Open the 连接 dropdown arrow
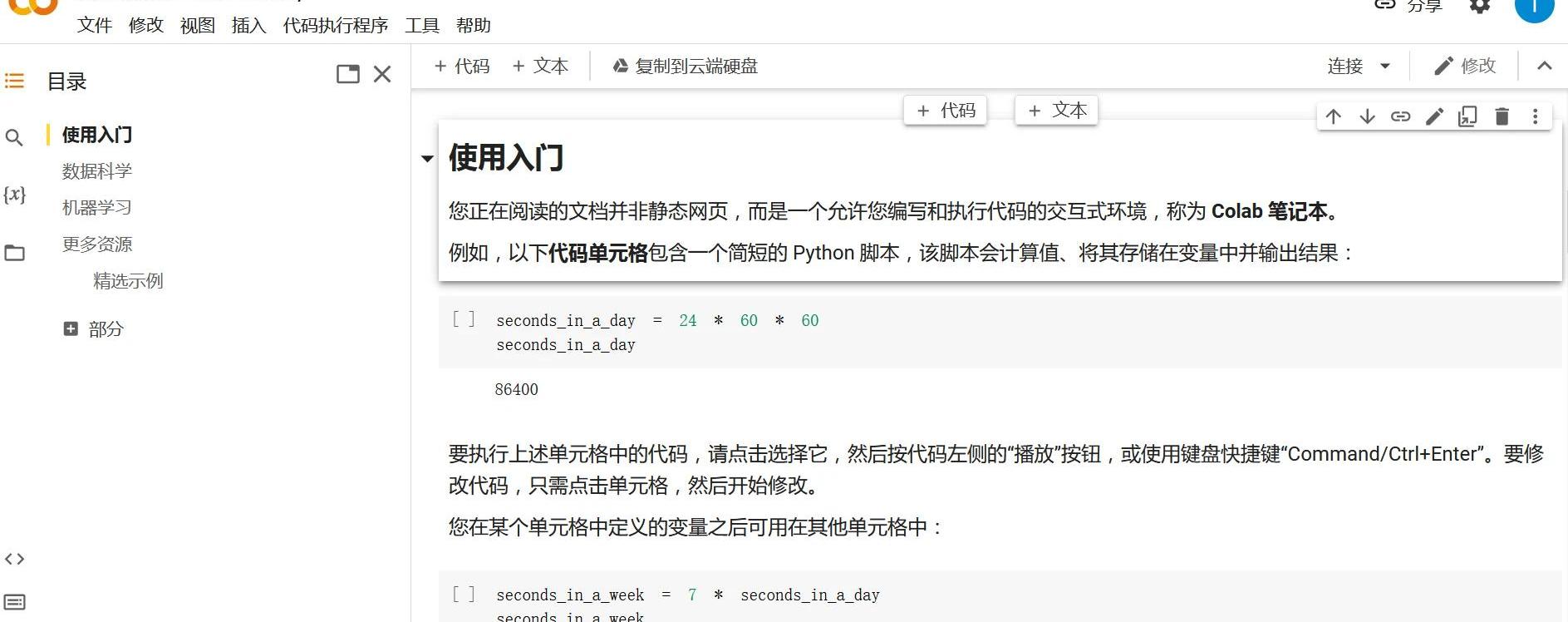The height and width of the screenshot is (622, 1568). [1384, 67]
